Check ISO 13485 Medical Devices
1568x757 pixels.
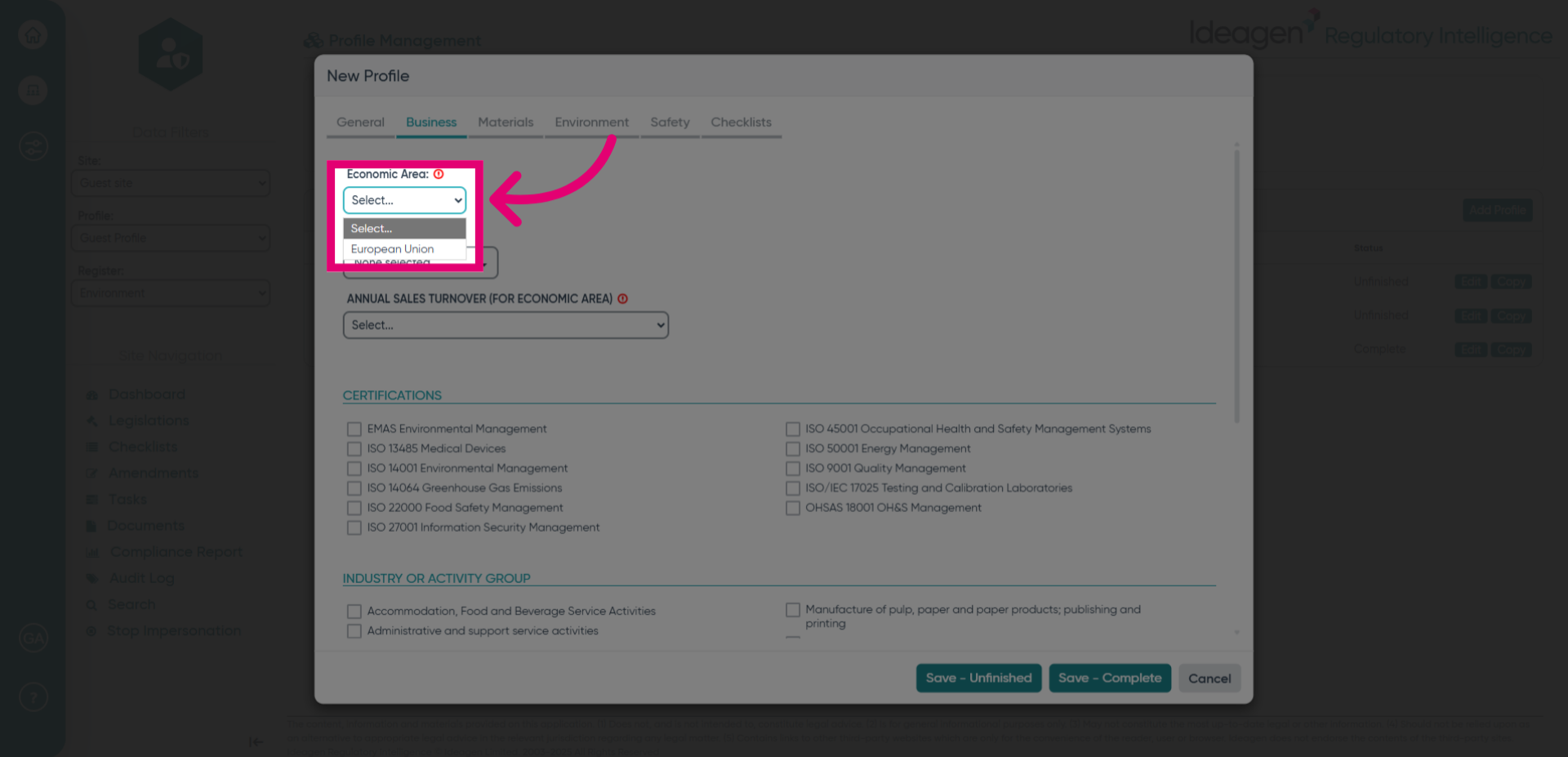tap(354, 448)
